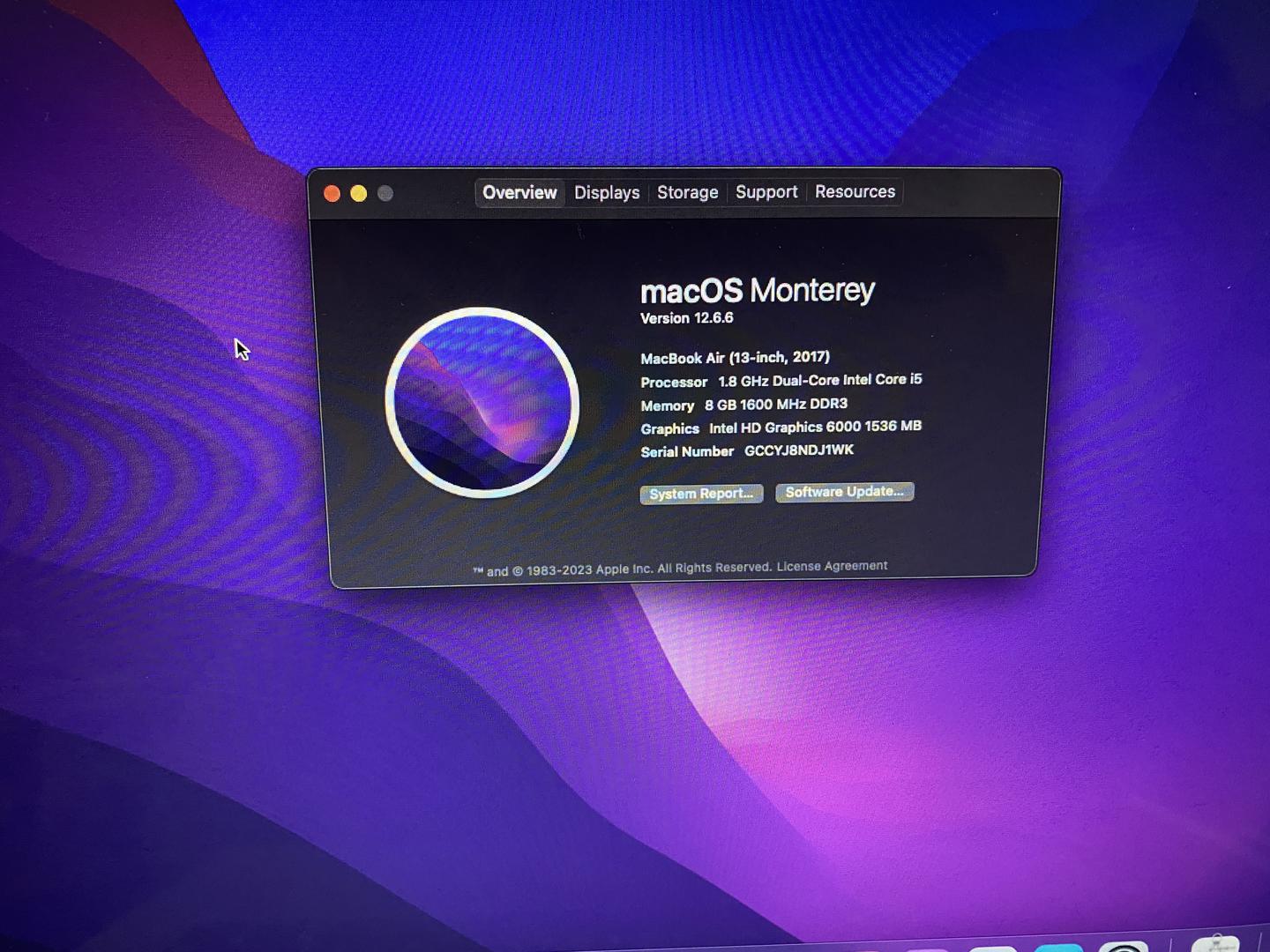Screen dimensions: 1270x952
Task: Open Software Update
Action: point(844,492)
